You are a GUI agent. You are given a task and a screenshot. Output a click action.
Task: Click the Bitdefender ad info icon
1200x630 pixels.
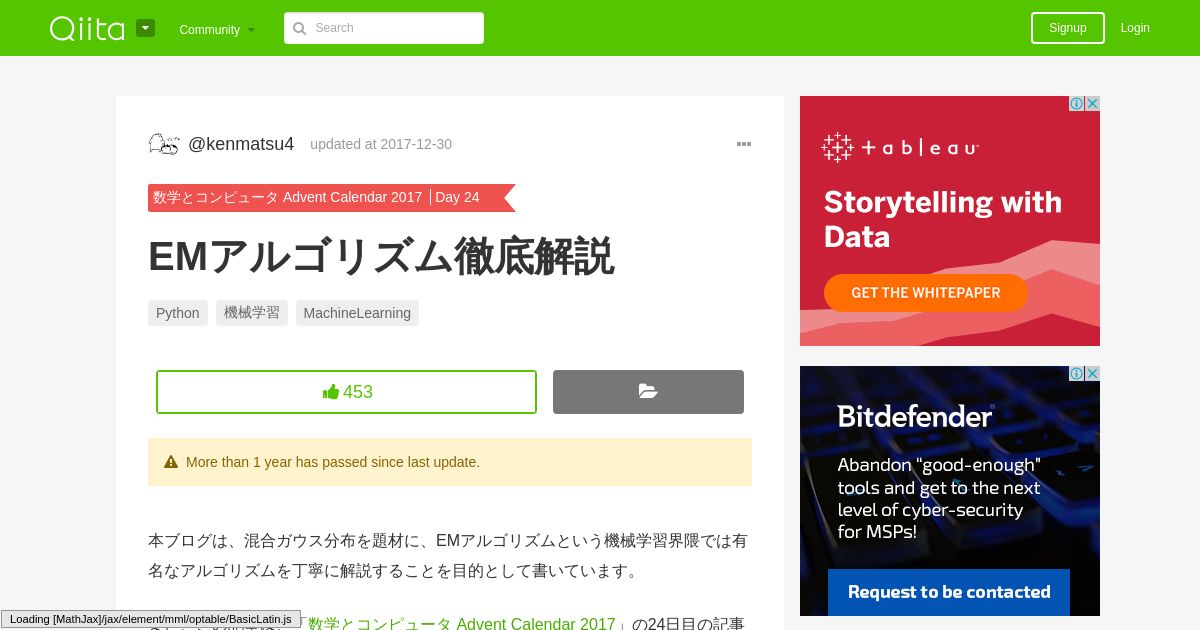pos(1077,373)
